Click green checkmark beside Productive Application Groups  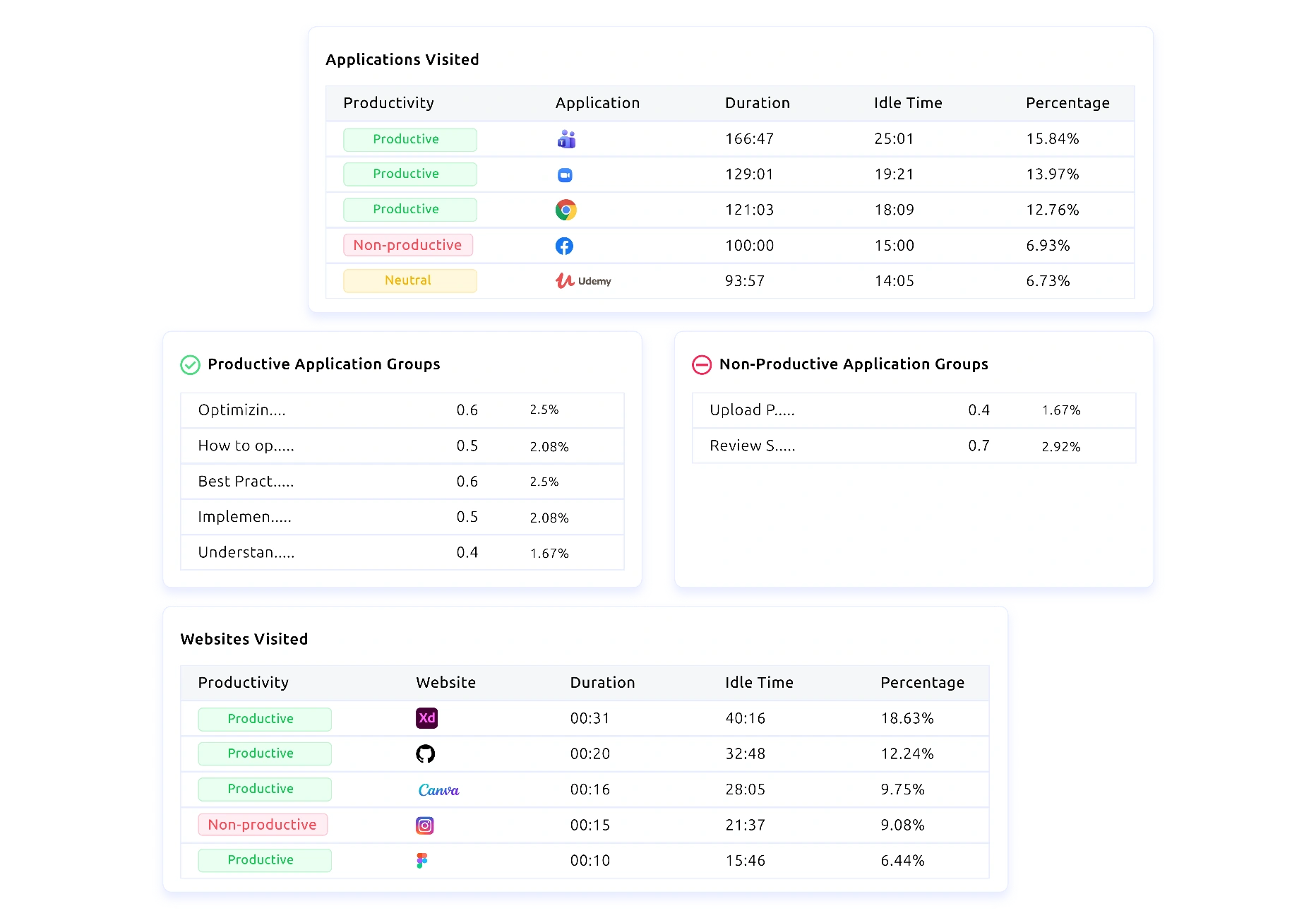[191, 364]
